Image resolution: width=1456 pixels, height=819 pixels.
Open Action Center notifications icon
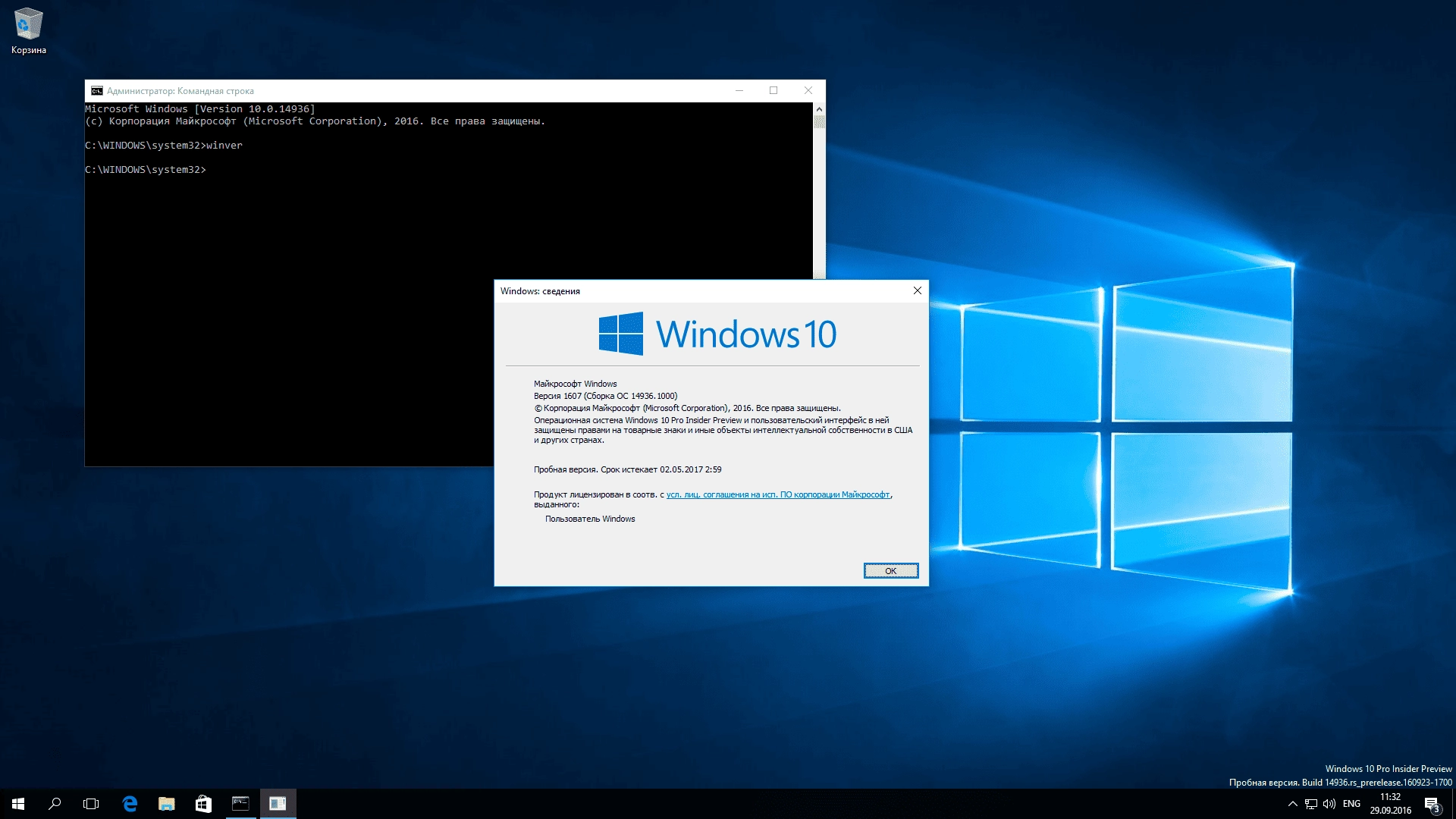click(x=1432, y=804)
